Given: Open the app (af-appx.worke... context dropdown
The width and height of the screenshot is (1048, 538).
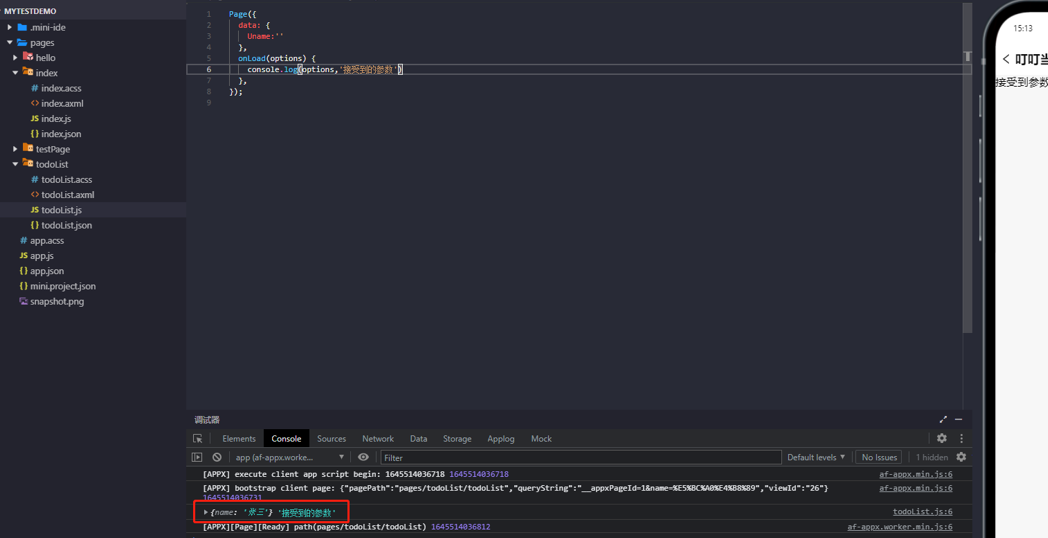Looking at the screenshot, I should pos(289,457).
